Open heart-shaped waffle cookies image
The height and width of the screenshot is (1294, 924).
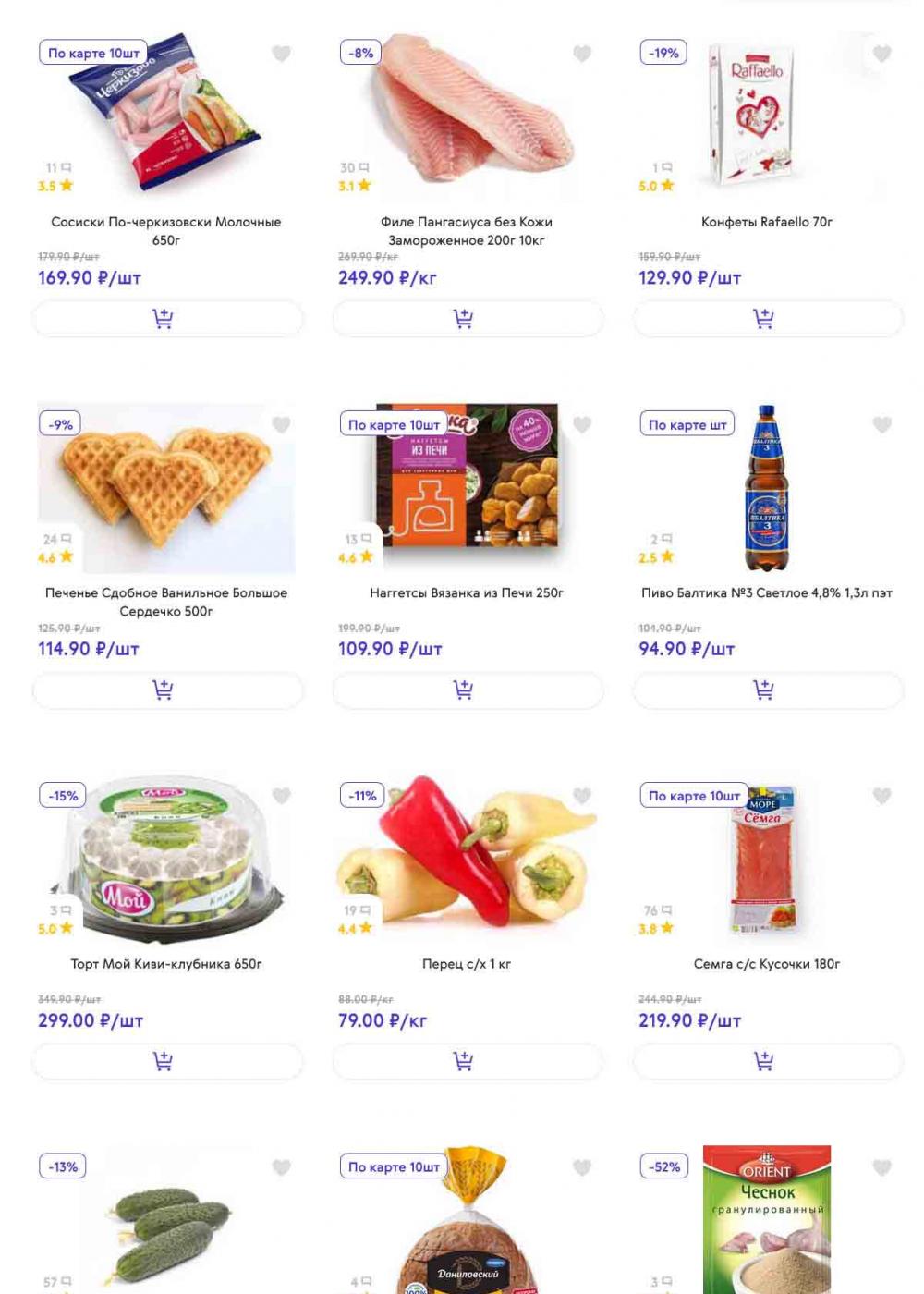click(166, 489)
